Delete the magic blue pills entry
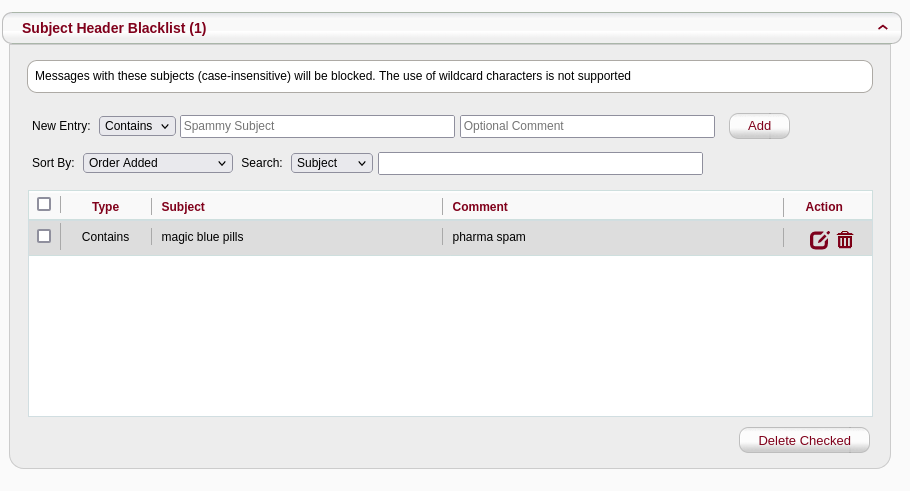Screen dimensions: 910x491 [x=845, y=240]
